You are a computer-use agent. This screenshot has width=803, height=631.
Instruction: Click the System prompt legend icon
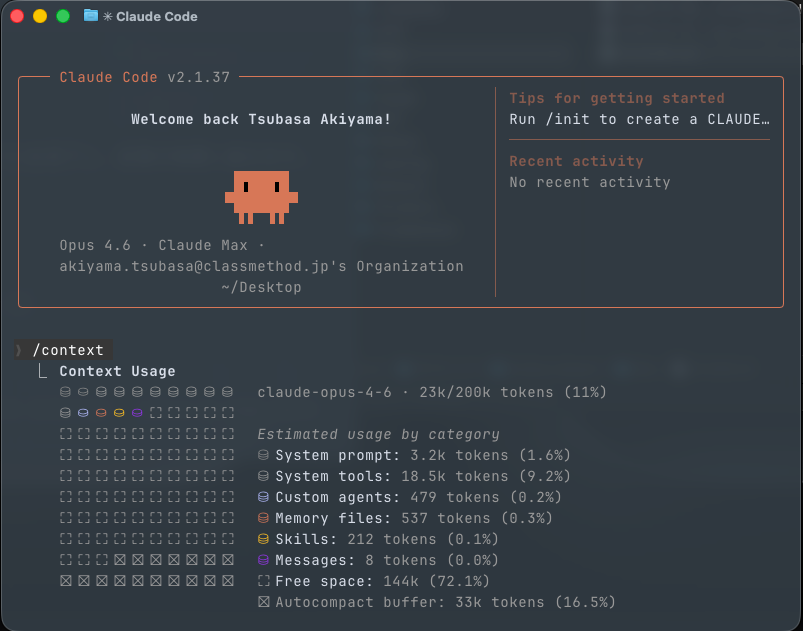click(x=264, y=455)
